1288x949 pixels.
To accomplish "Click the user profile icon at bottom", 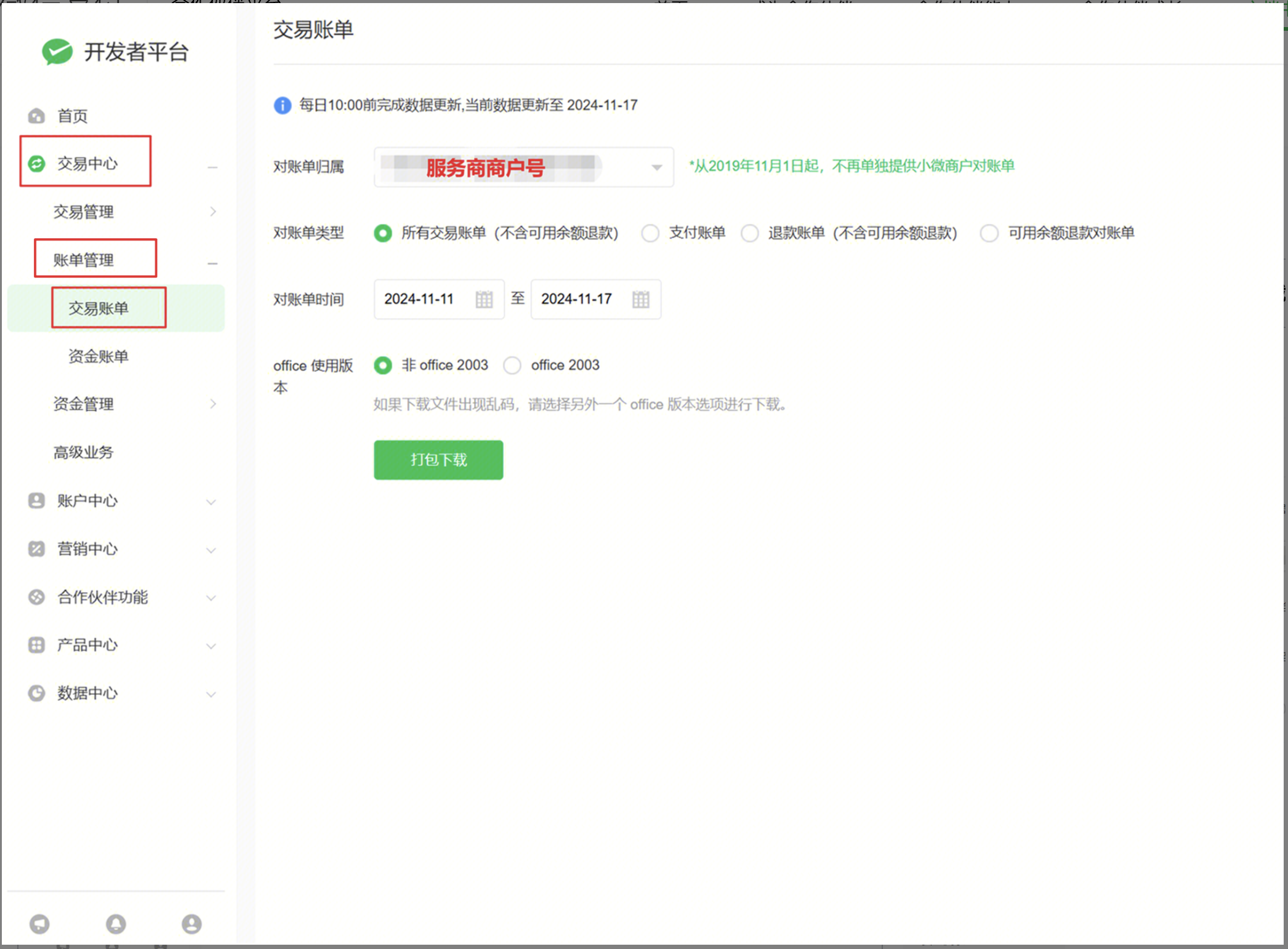I will (191, 924).
